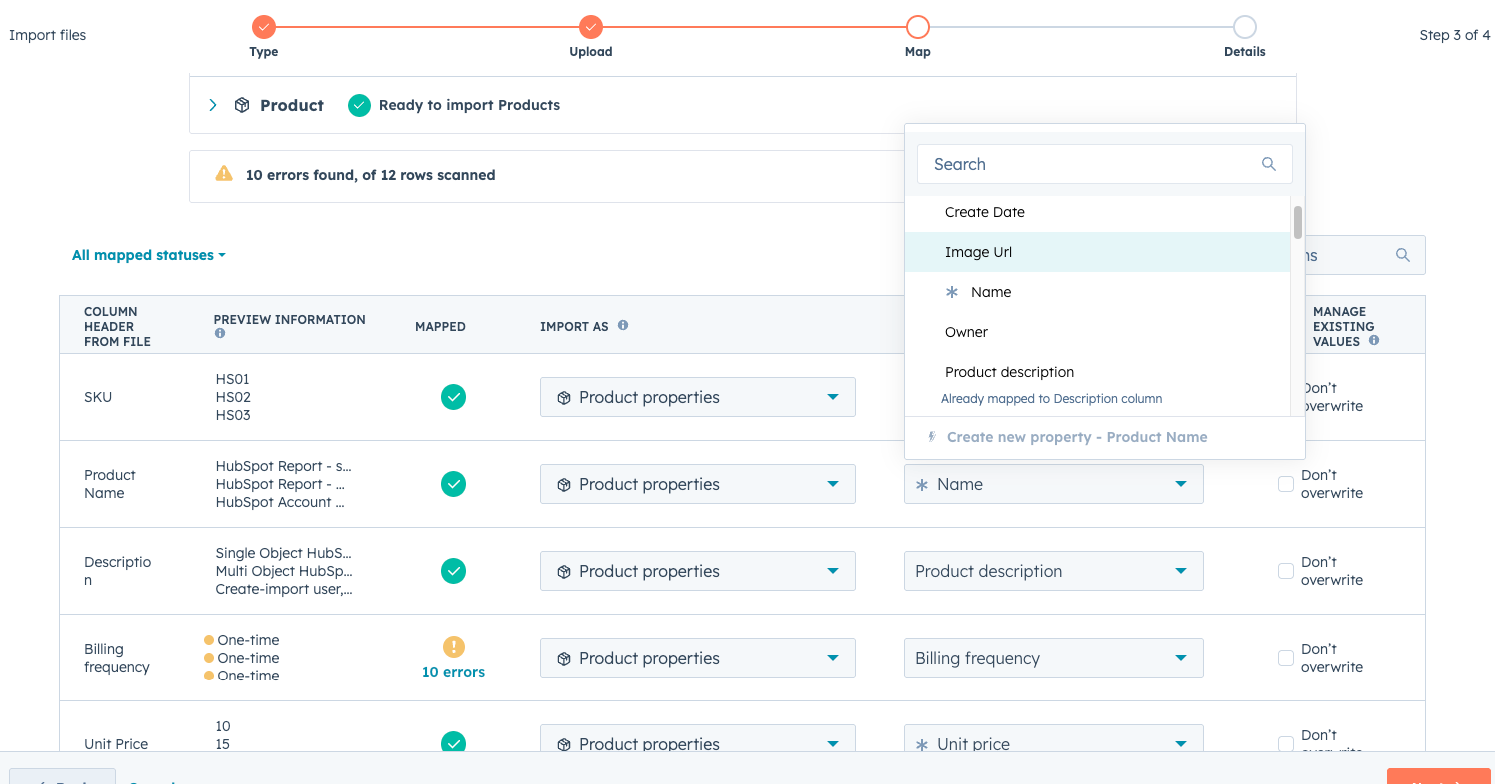Click the search magnifier in property dropdown
This screenshot has height=784, width=1495.
[x=1269, y=164]
